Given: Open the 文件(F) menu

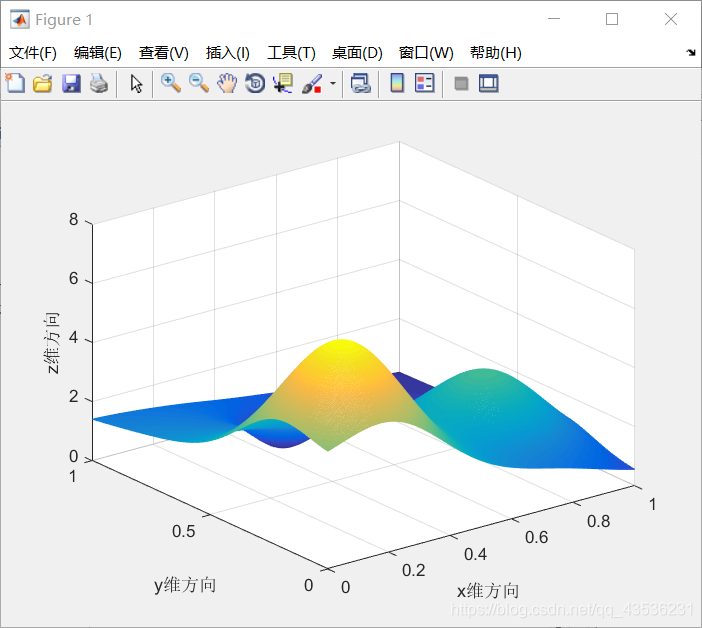Looking at the screenshot, I should click(33, 53).
